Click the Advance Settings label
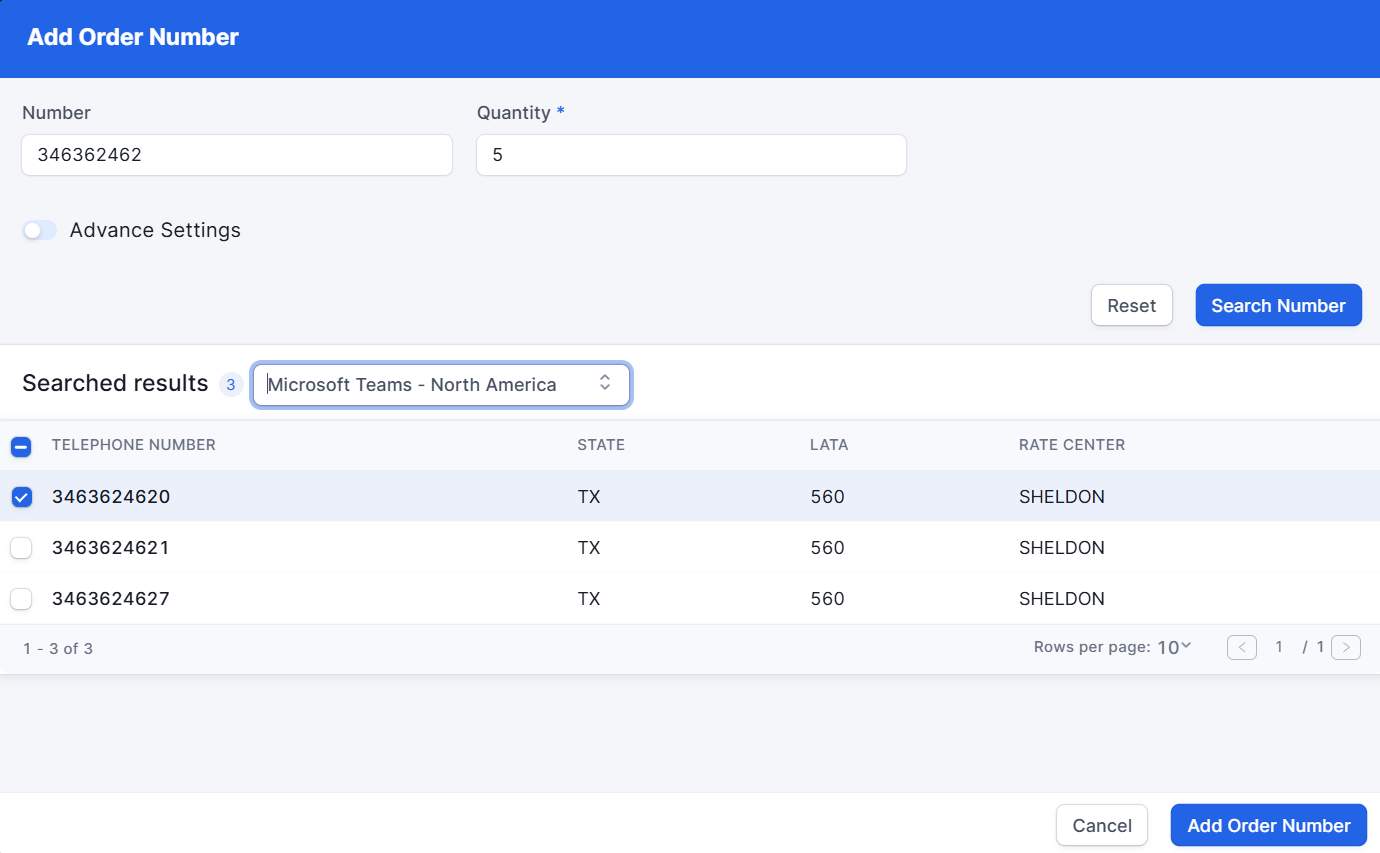 (x=155, y=230)
